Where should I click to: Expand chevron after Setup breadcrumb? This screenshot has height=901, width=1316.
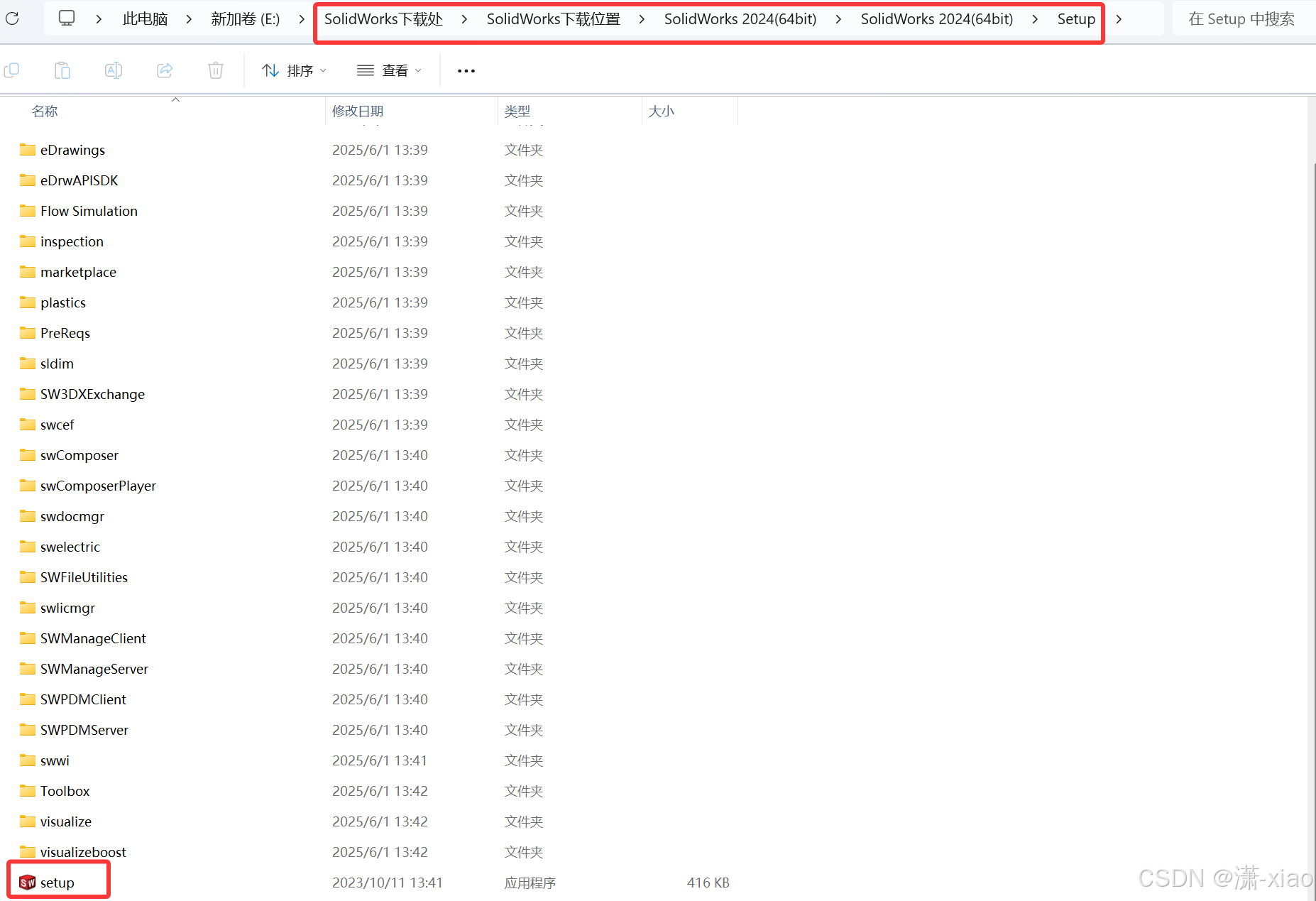1119,19
